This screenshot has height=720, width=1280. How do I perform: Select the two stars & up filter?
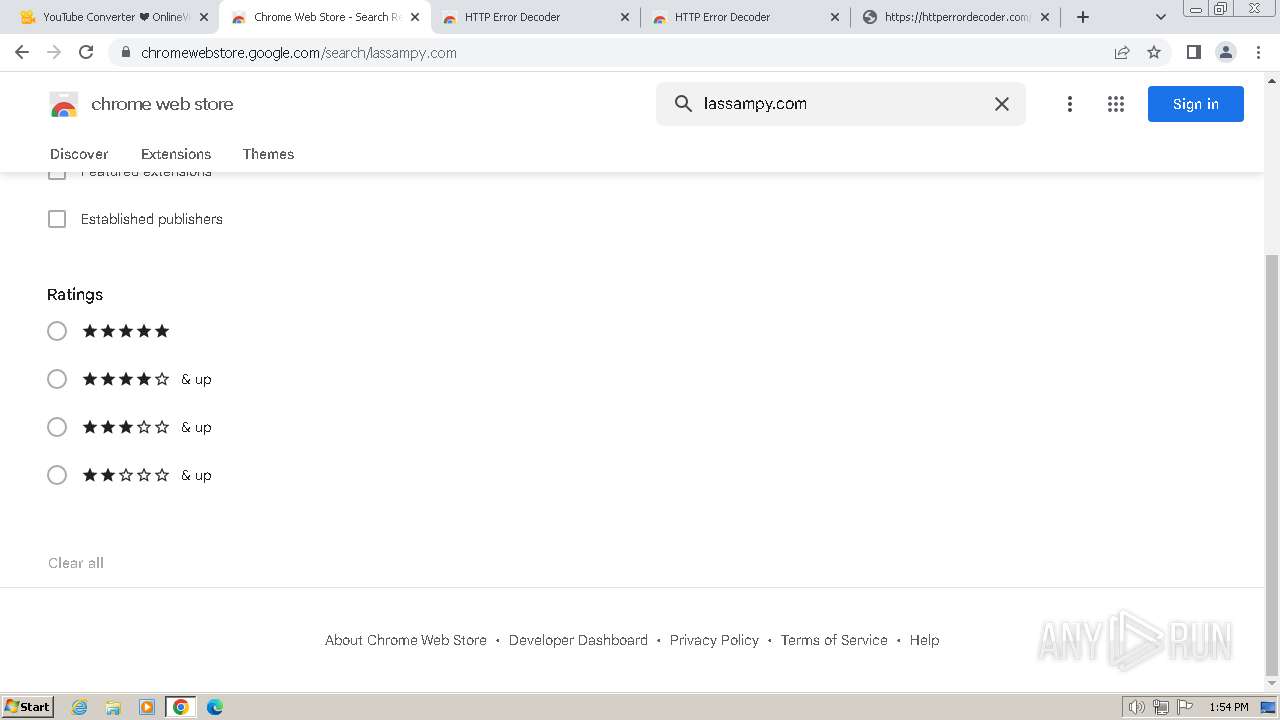click(x=57, y=475)
